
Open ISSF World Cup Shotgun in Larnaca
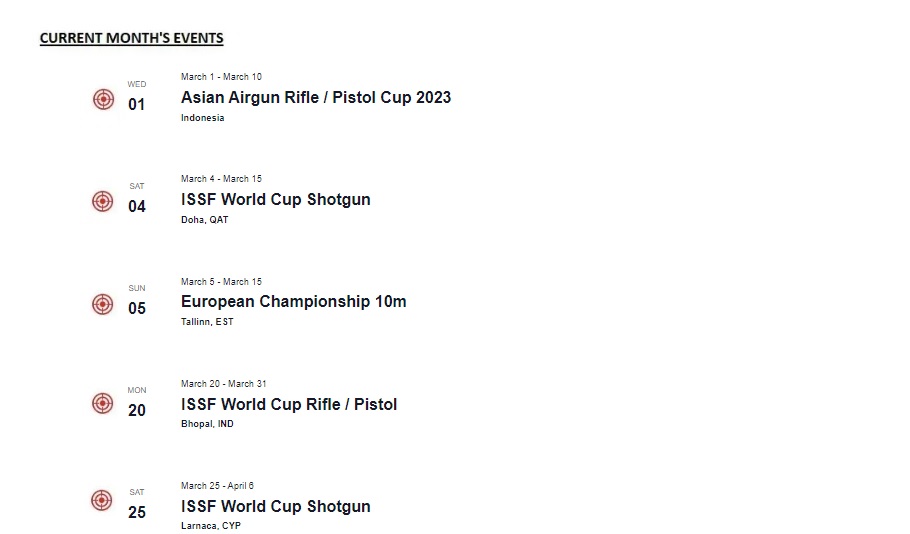click(275, 506)
